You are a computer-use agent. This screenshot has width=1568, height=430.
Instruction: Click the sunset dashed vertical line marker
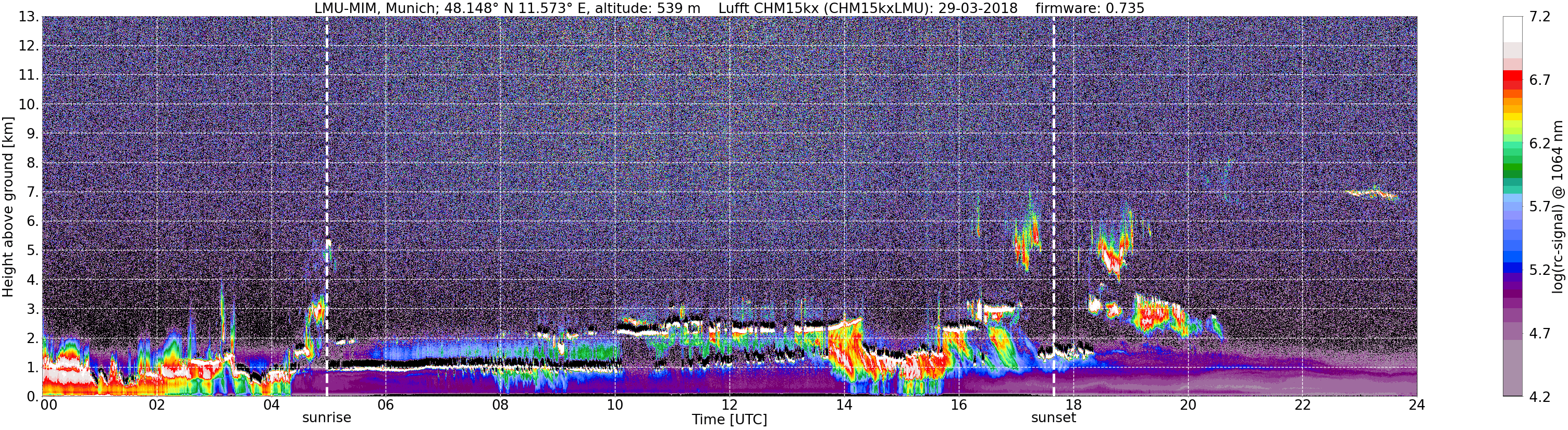pyautogui.click(x=1054, y=206)
